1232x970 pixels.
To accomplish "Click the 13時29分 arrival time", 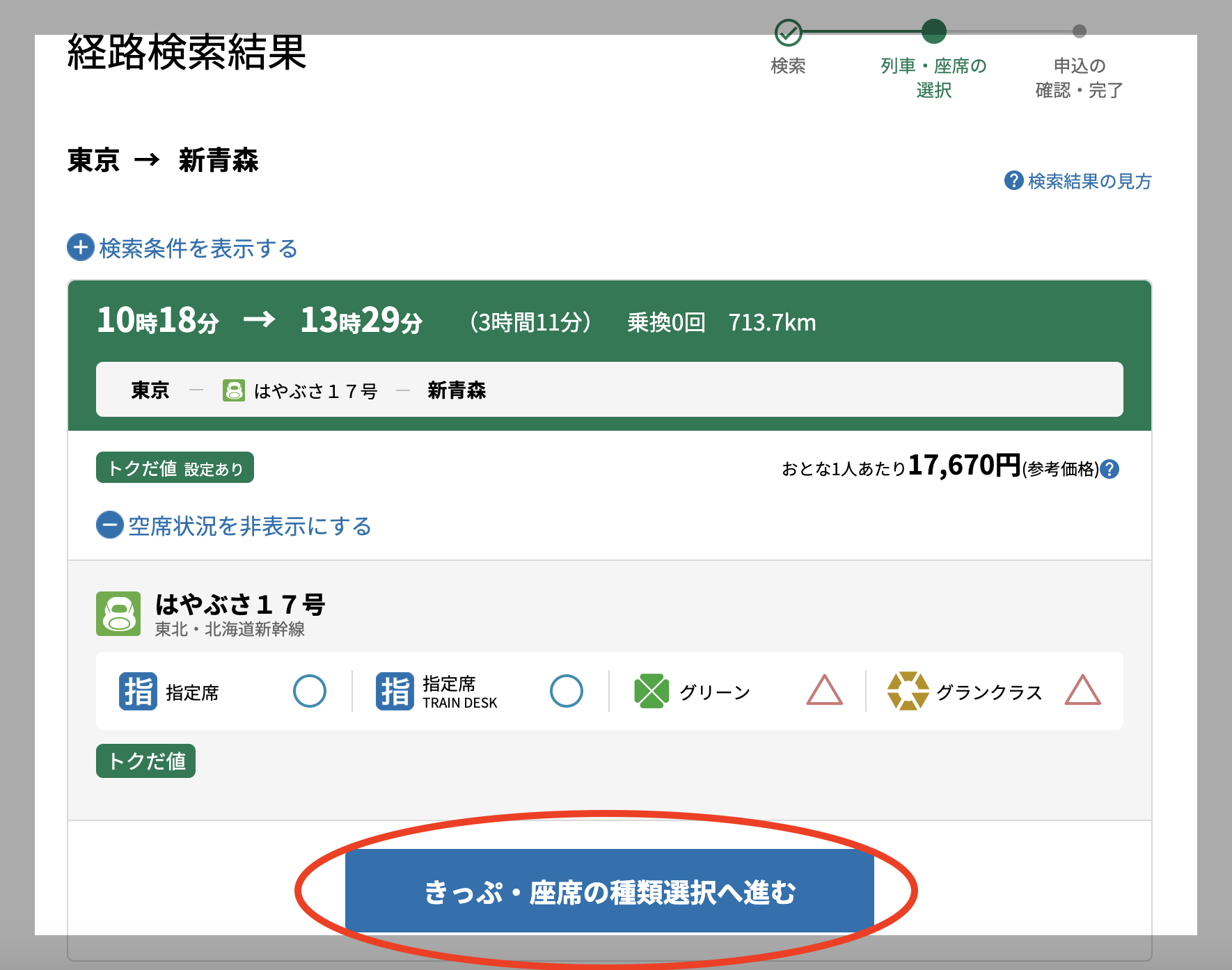I will 361,321.
